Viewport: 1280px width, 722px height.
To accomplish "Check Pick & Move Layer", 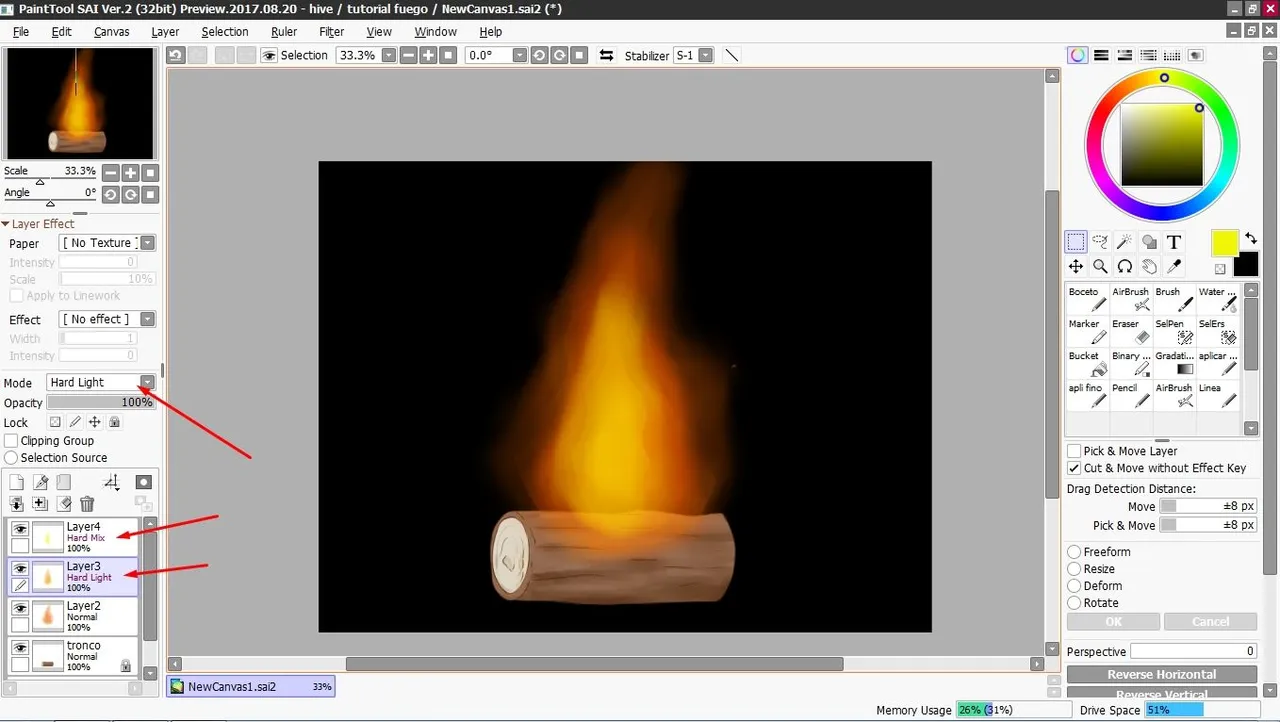I will [1074, 451].
